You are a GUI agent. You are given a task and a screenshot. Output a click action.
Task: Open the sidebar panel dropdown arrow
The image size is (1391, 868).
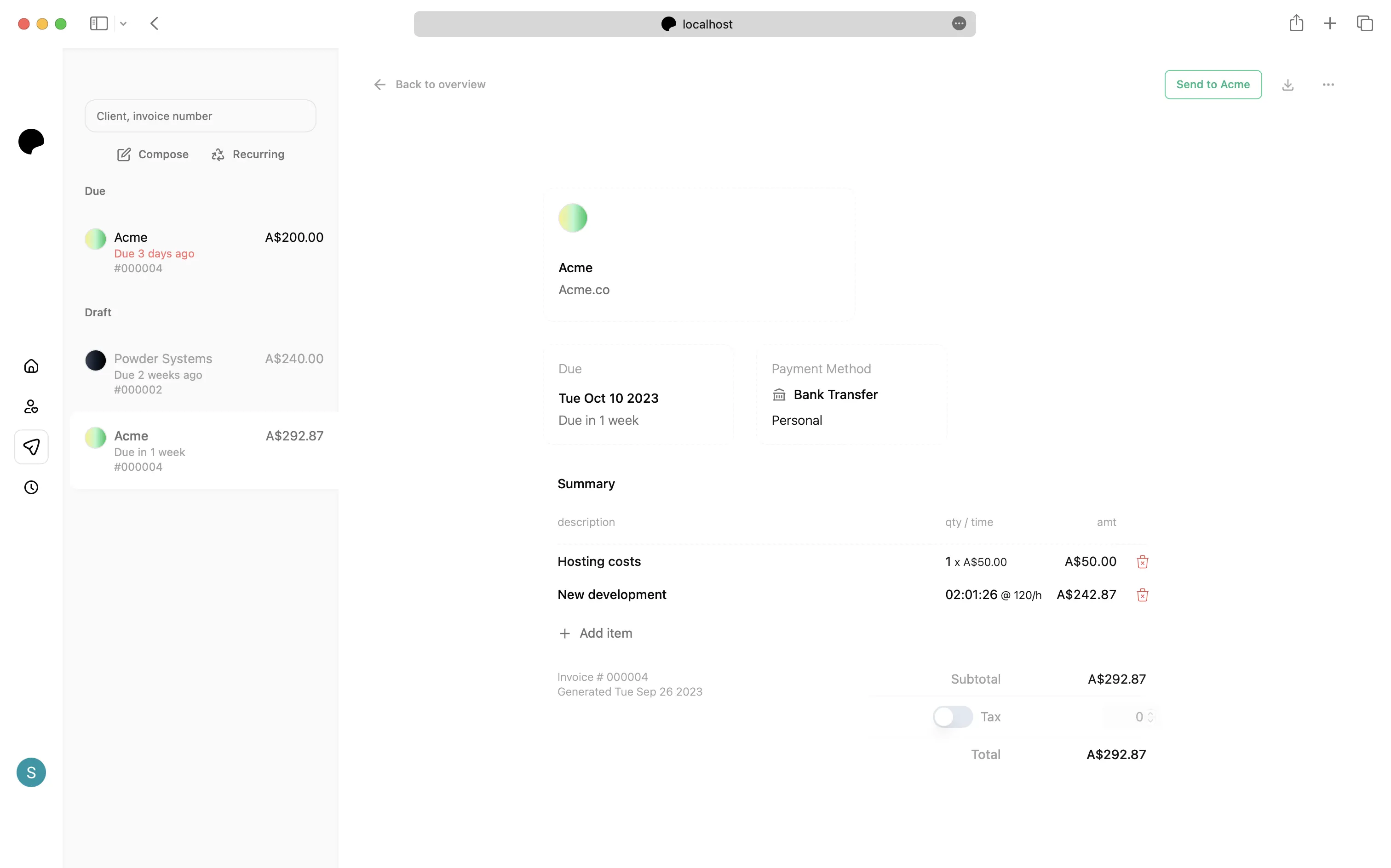coord(123,23)
